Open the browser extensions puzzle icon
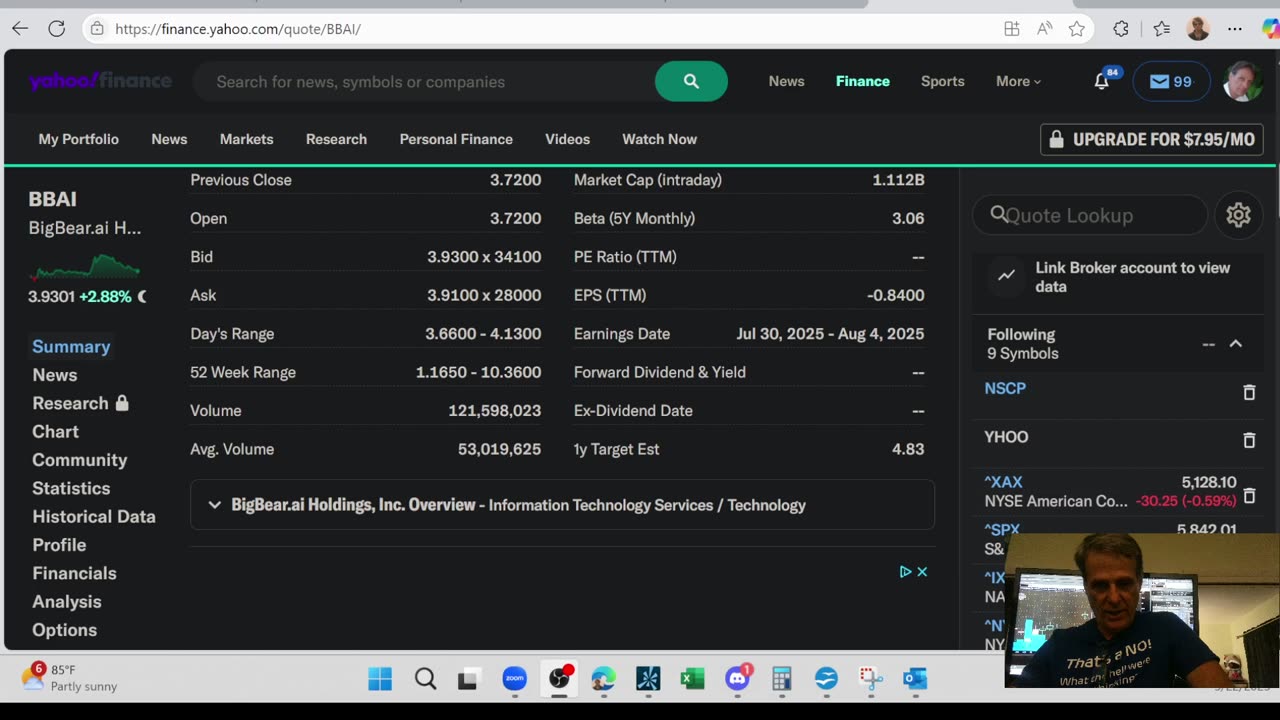Viewport: 1280px width, 720px height. (x=1121, y=29)
